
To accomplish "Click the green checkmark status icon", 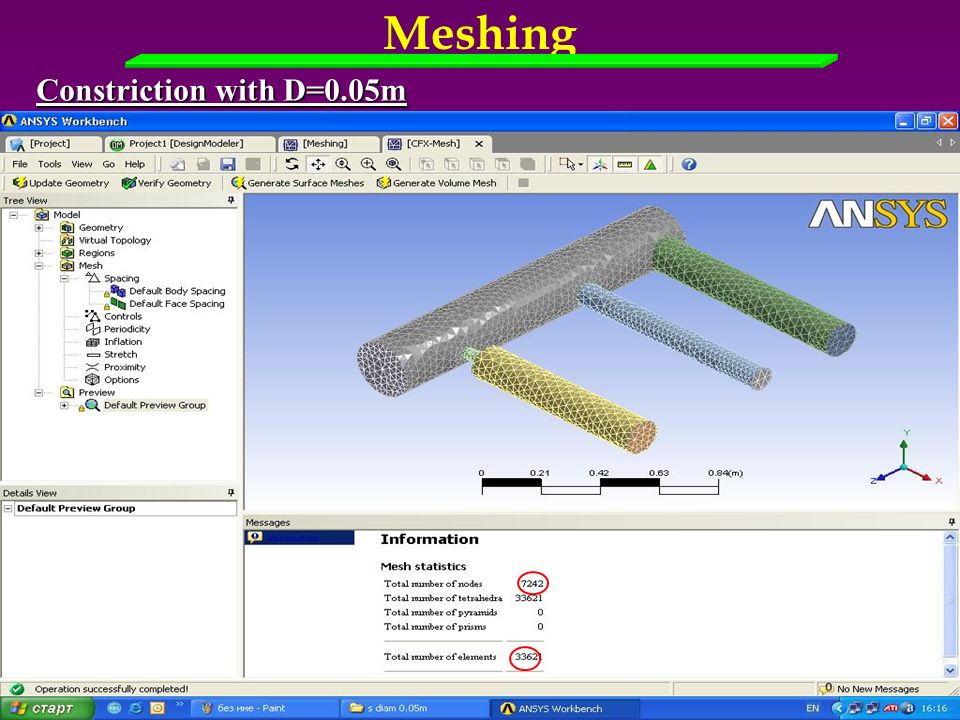I will (17, 689).
